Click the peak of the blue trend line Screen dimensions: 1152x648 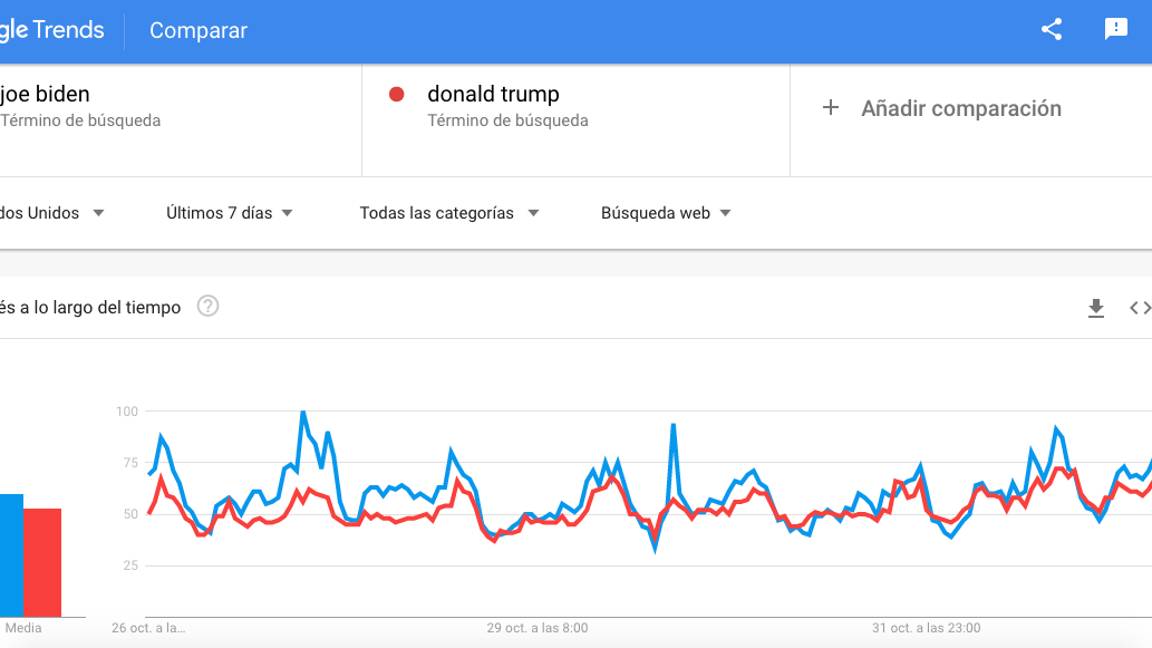302,410
